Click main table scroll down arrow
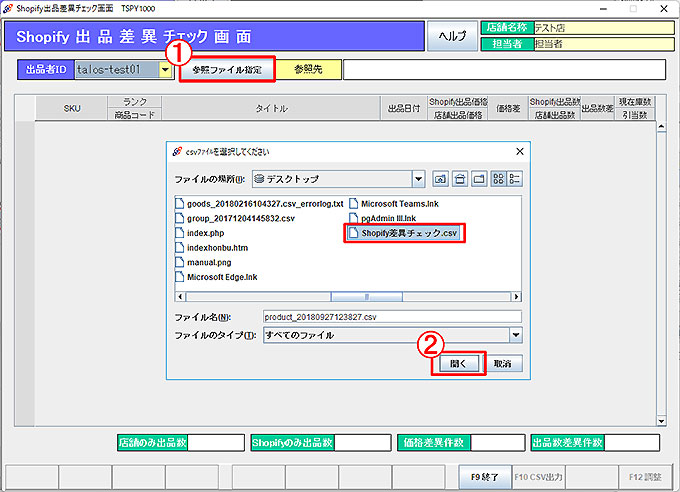The image size is (680, 492). (661, 421)
